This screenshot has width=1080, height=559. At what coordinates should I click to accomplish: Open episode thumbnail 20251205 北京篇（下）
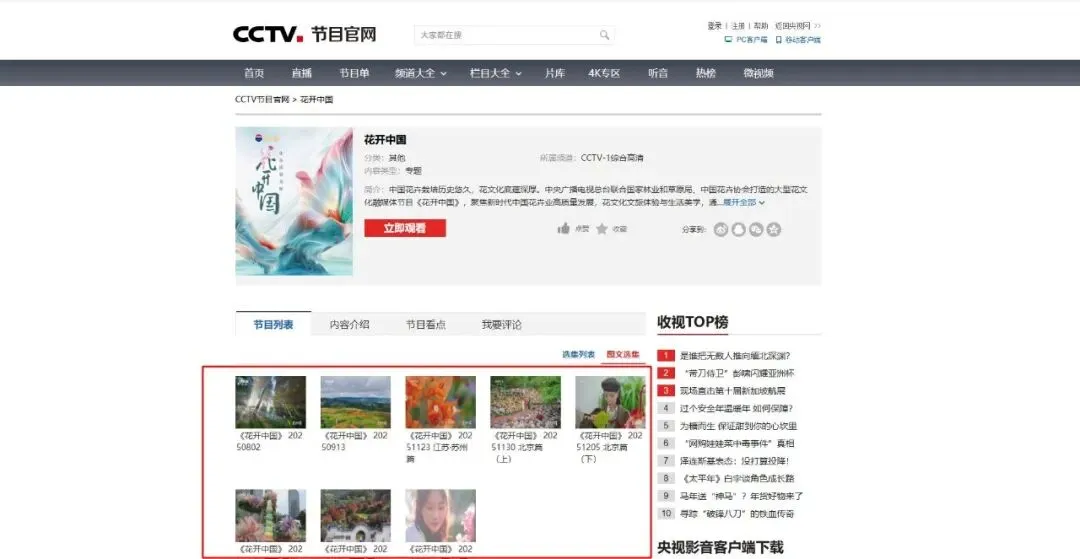(610, 402)
